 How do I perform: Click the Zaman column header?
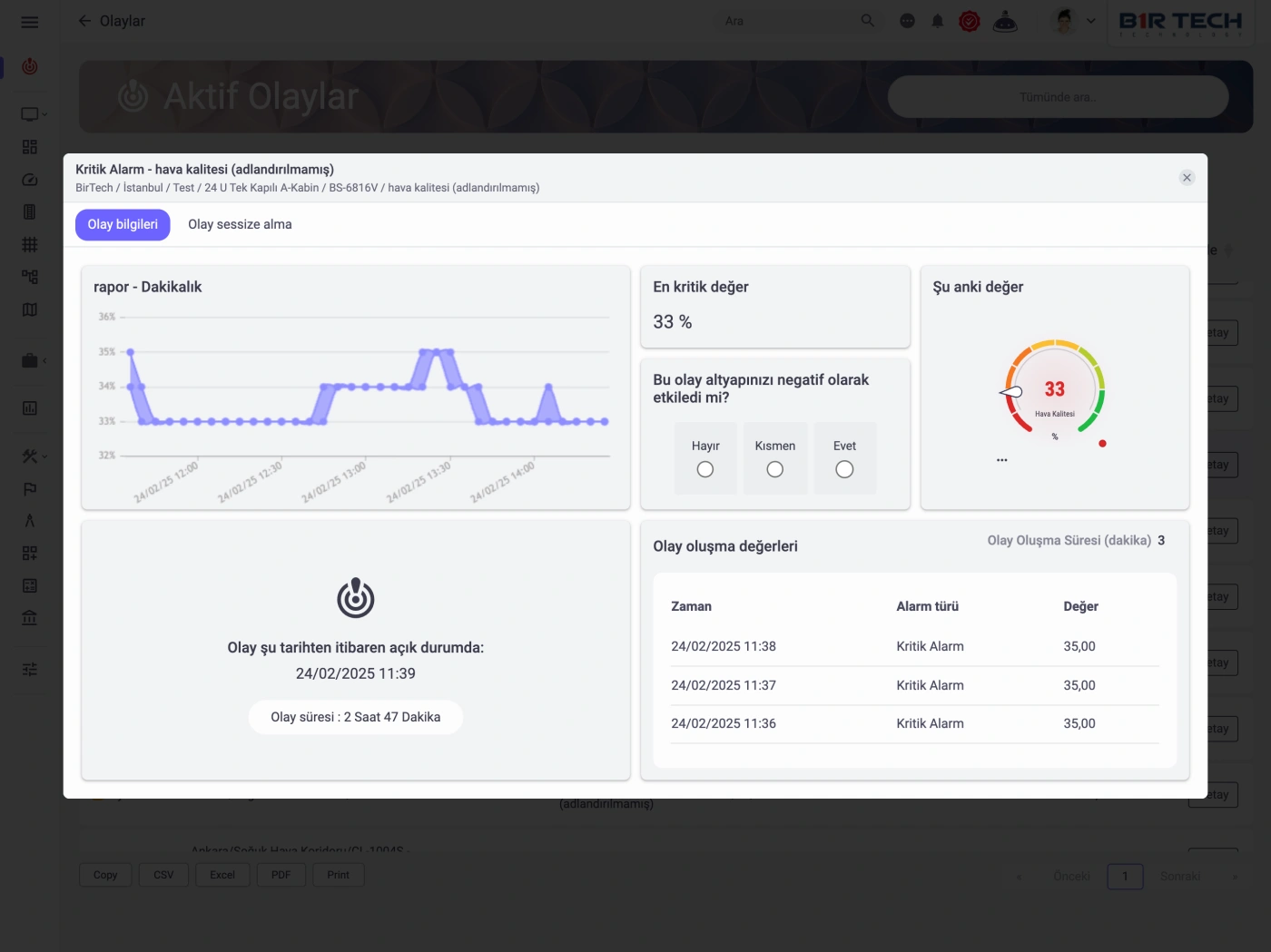pyautogui.click(x=691, y=606)
